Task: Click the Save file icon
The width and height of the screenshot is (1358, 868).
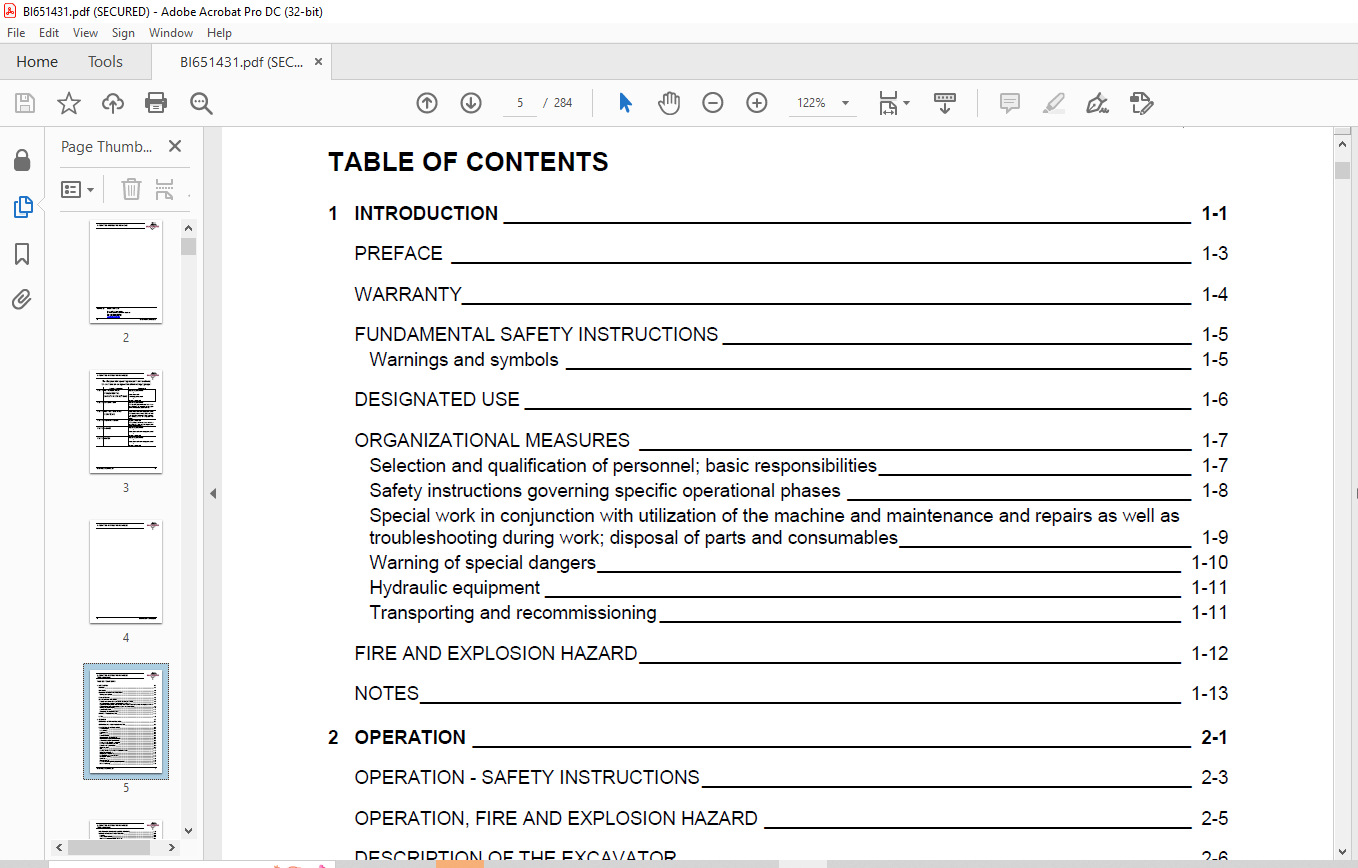Action: (x=25, y=103)
